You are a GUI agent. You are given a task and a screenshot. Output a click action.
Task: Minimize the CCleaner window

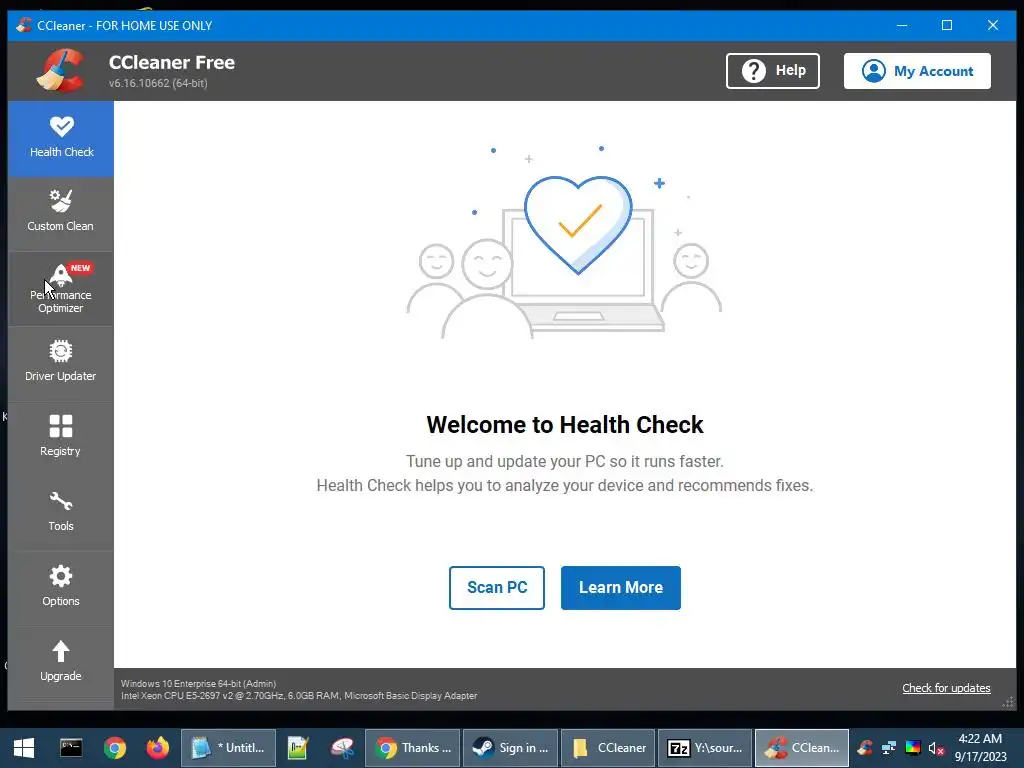tap(902, 25)
